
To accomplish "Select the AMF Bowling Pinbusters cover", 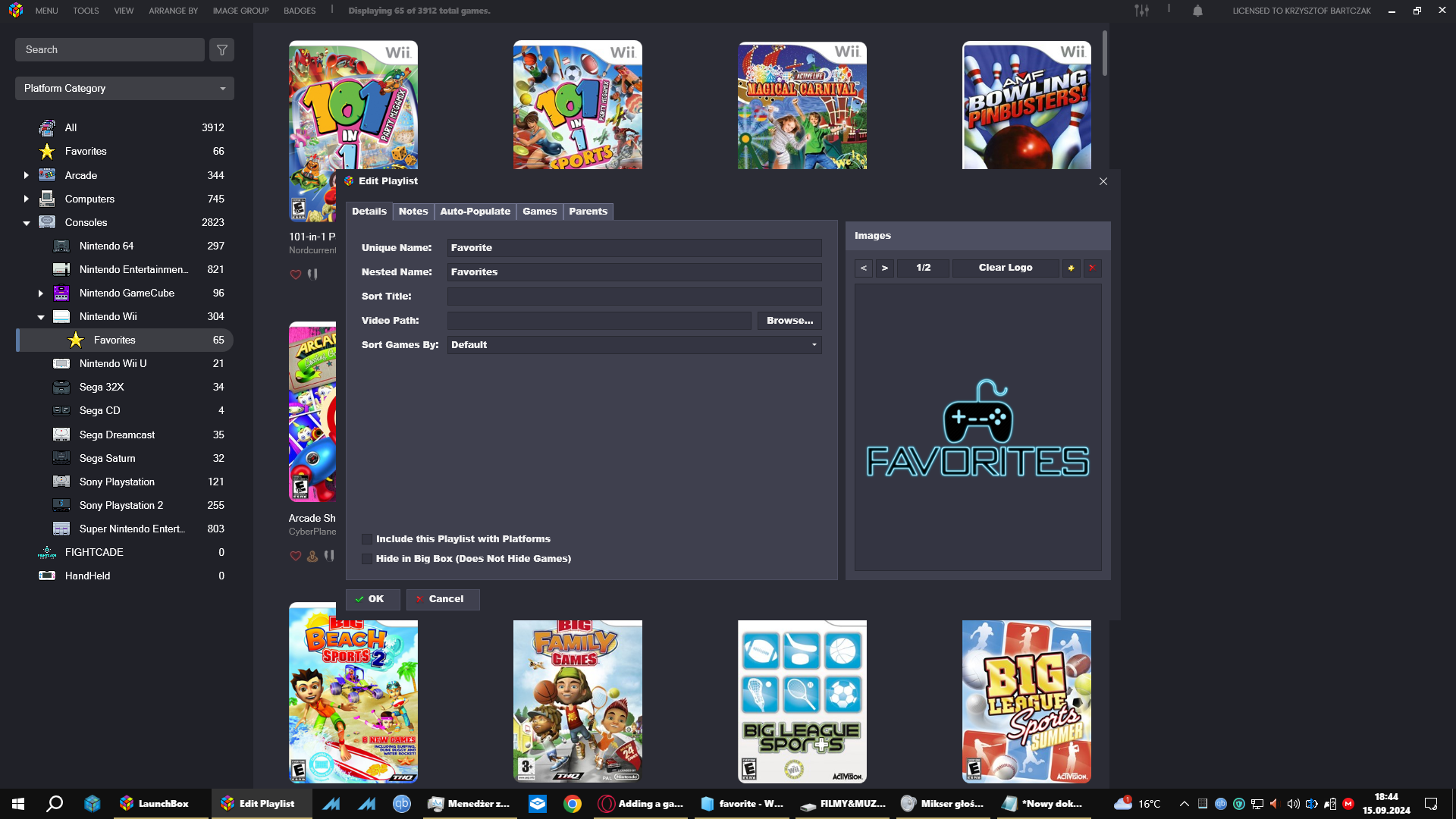I will [x=1027, y=105].
